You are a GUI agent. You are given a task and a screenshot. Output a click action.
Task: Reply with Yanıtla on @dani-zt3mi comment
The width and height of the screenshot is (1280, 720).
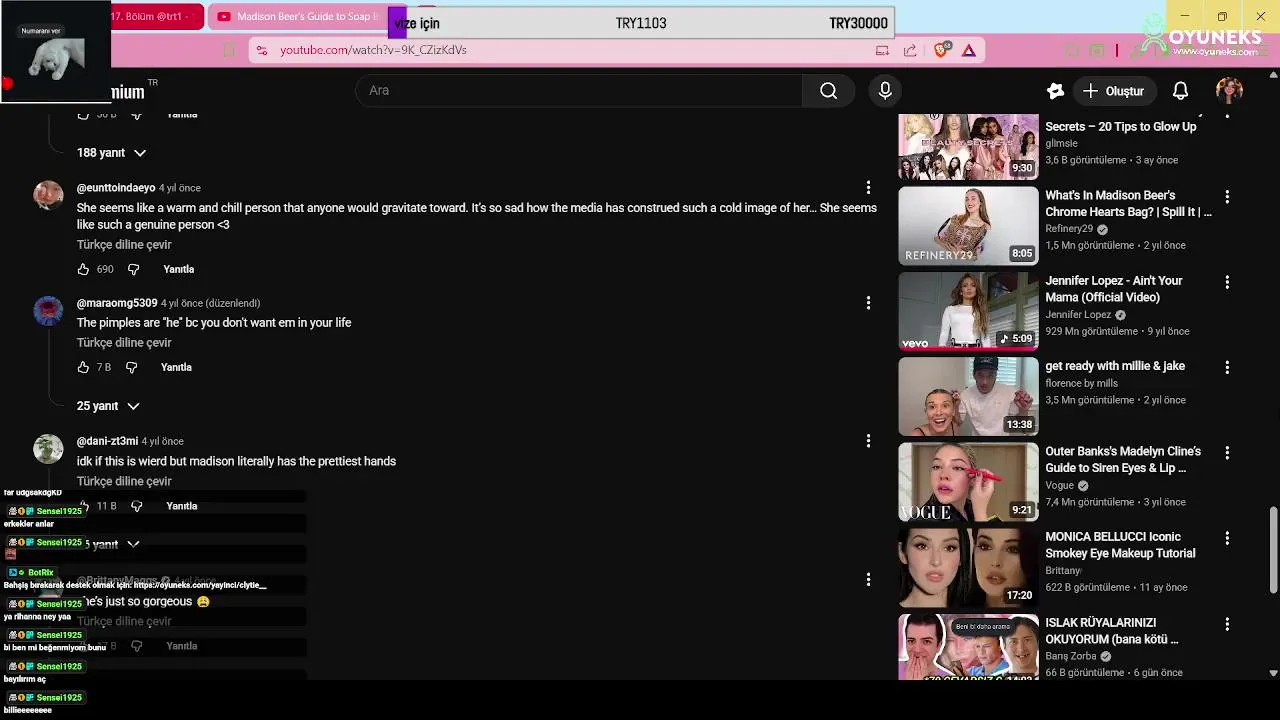click(x=181, y=506)
